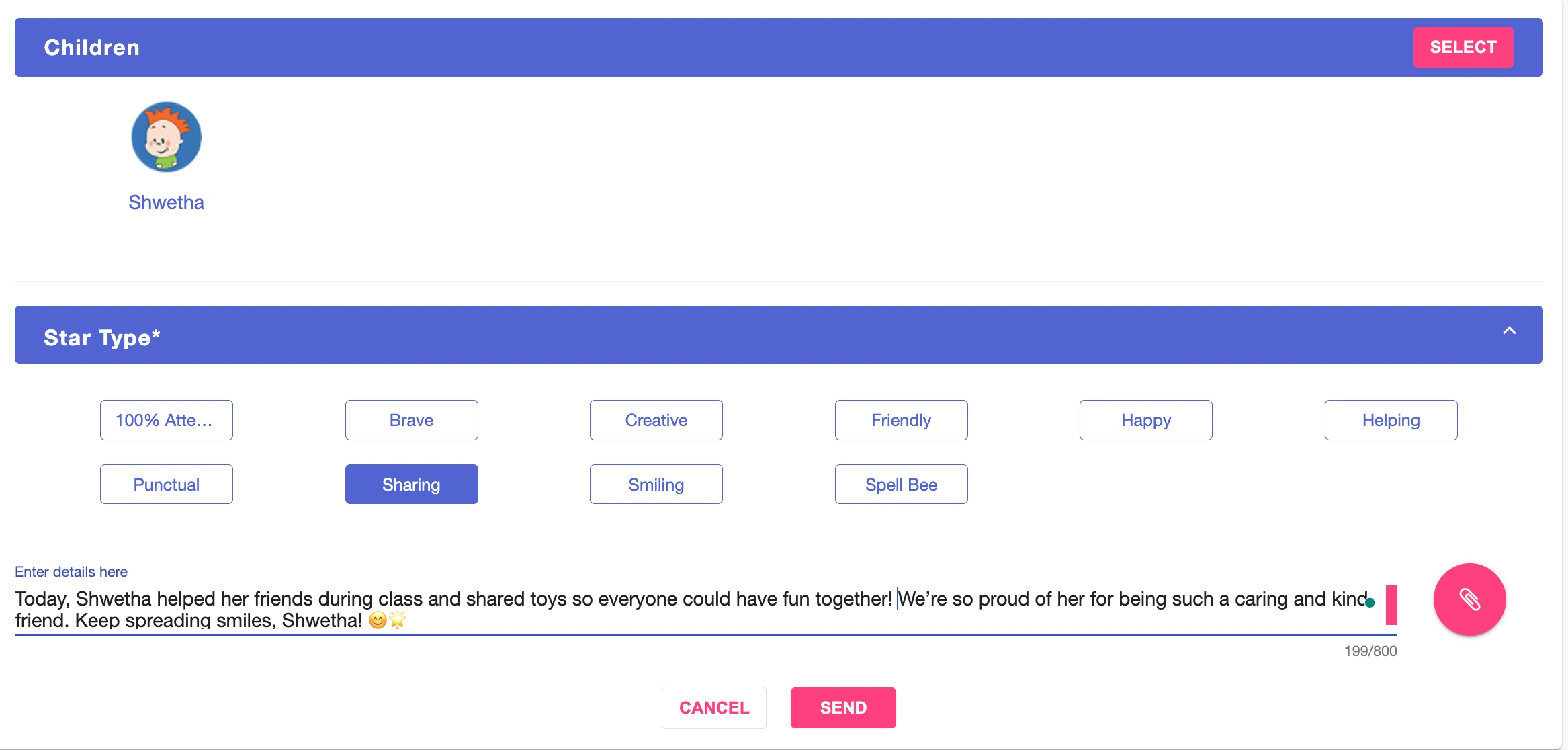Click the Star Type header bar

779,335
